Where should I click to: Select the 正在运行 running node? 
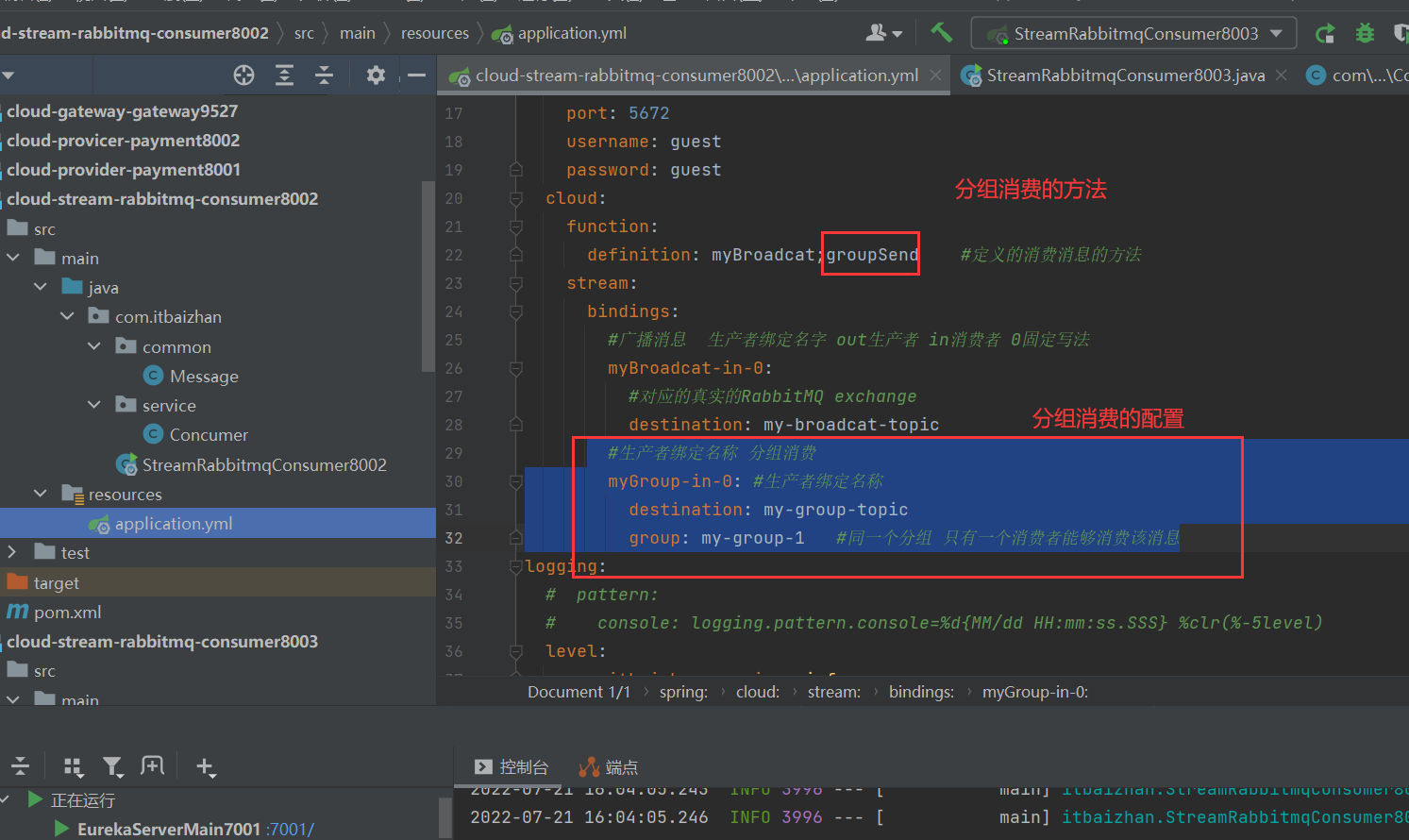tap(82, 799)
